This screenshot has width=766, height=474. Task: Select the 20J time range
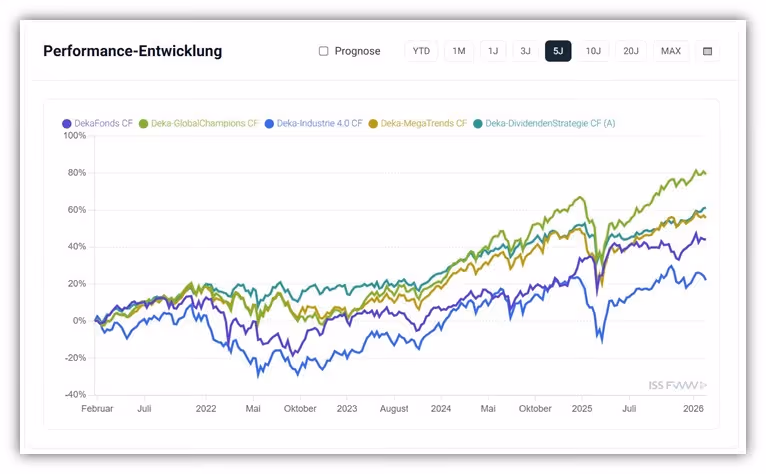coord(631,51)
